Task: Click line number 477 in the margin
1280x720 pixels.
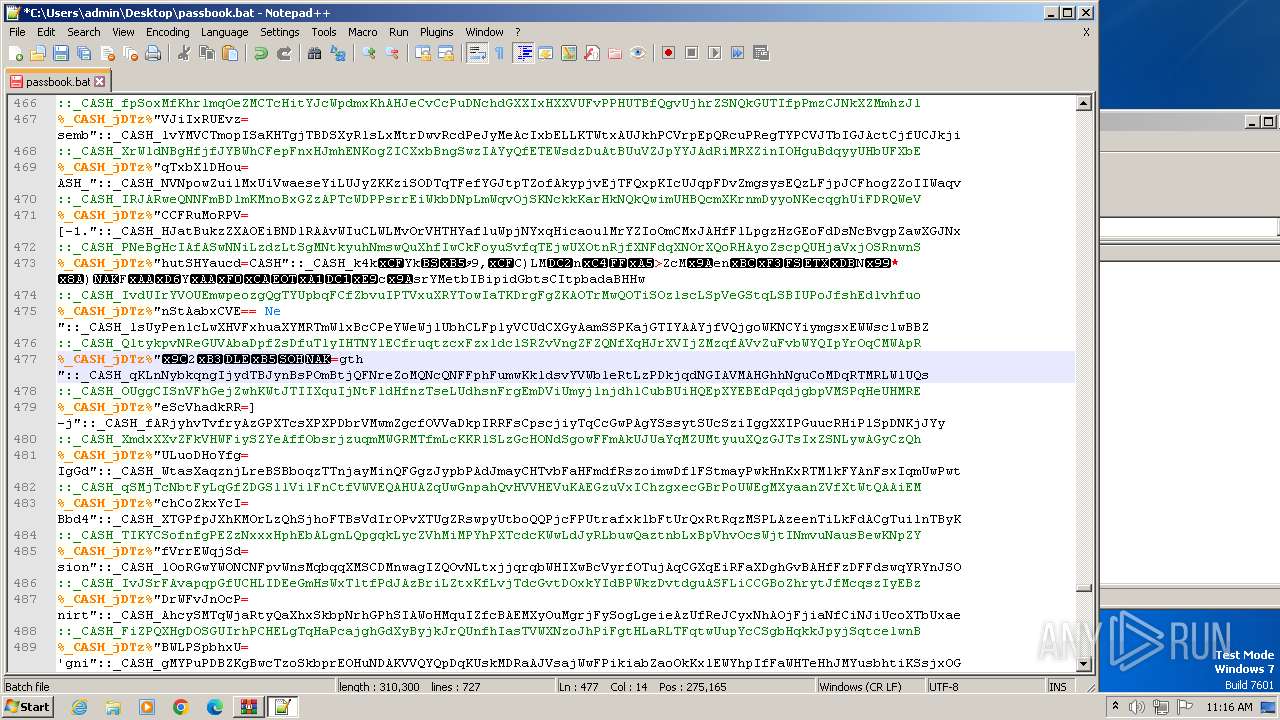Action: pos(25,359)
